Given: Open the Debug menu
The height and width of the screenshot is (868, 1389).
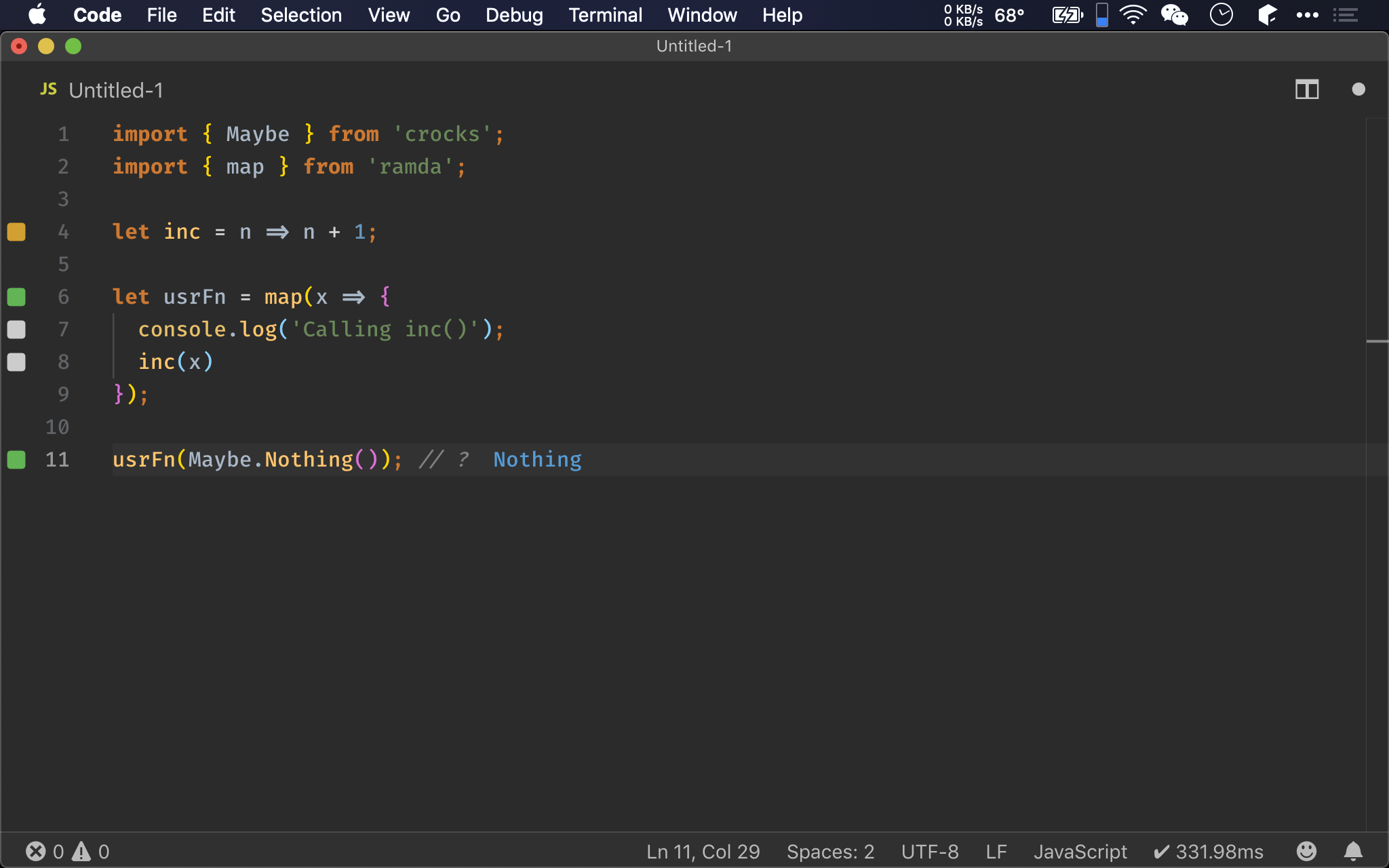Looking at the screenshot, I should pos(514,15).
